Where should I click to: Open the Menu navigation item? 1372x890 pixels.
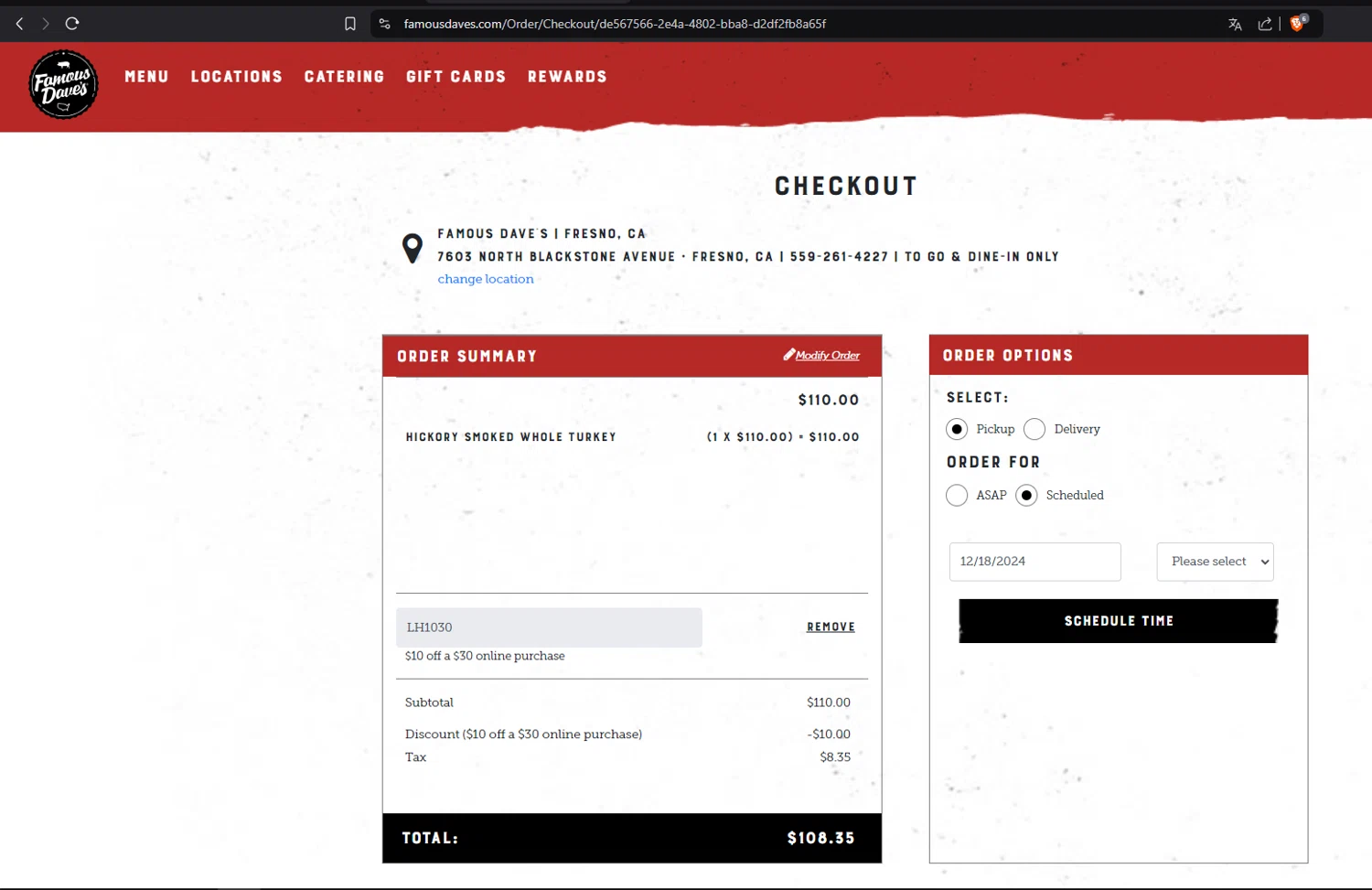click(146, 77)
